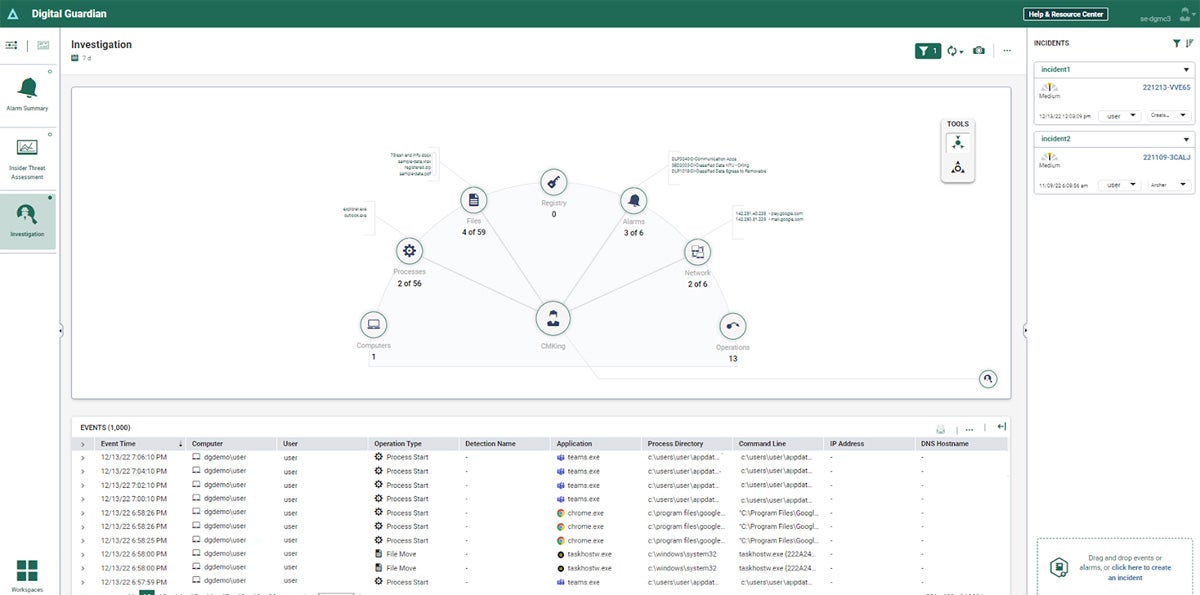Screen dimensions: 1200x595
Task: Collapse the incident1 card
Action: [x=1187, y=69]
